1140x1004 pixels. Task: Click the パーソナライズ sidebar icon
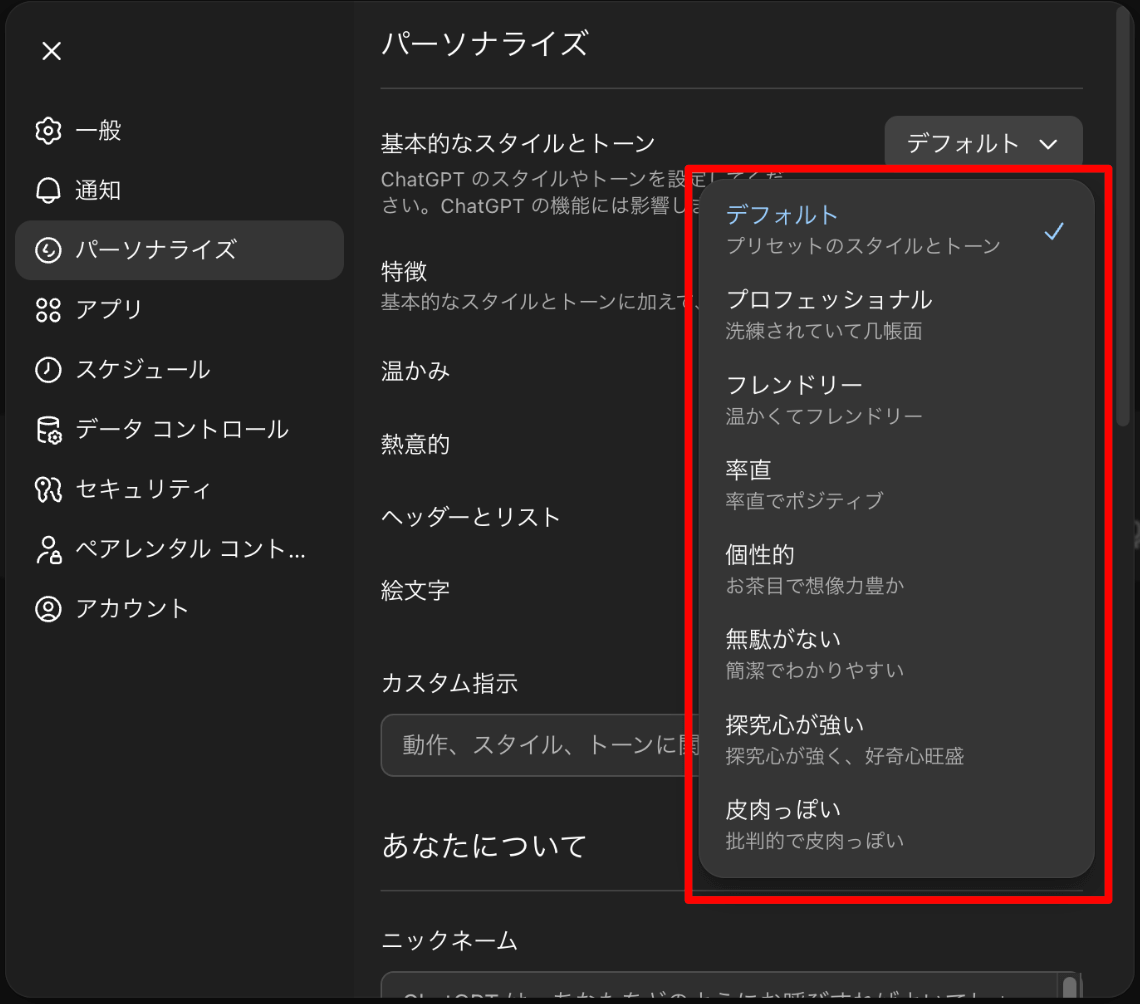pyautogui.click(x=48, y=250)
